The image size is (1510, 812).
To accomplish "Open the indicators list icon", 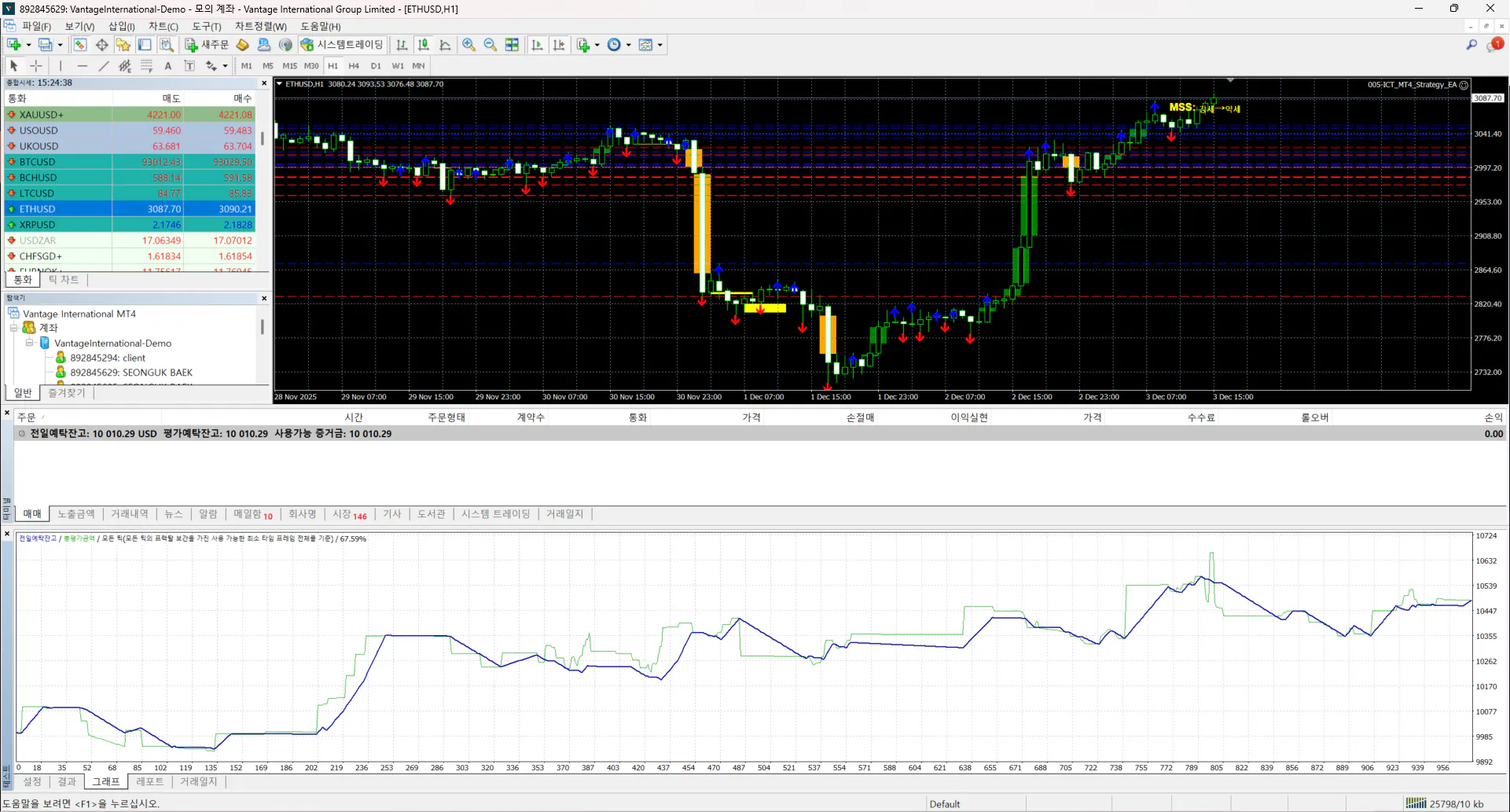I will [x=583, y=45].
